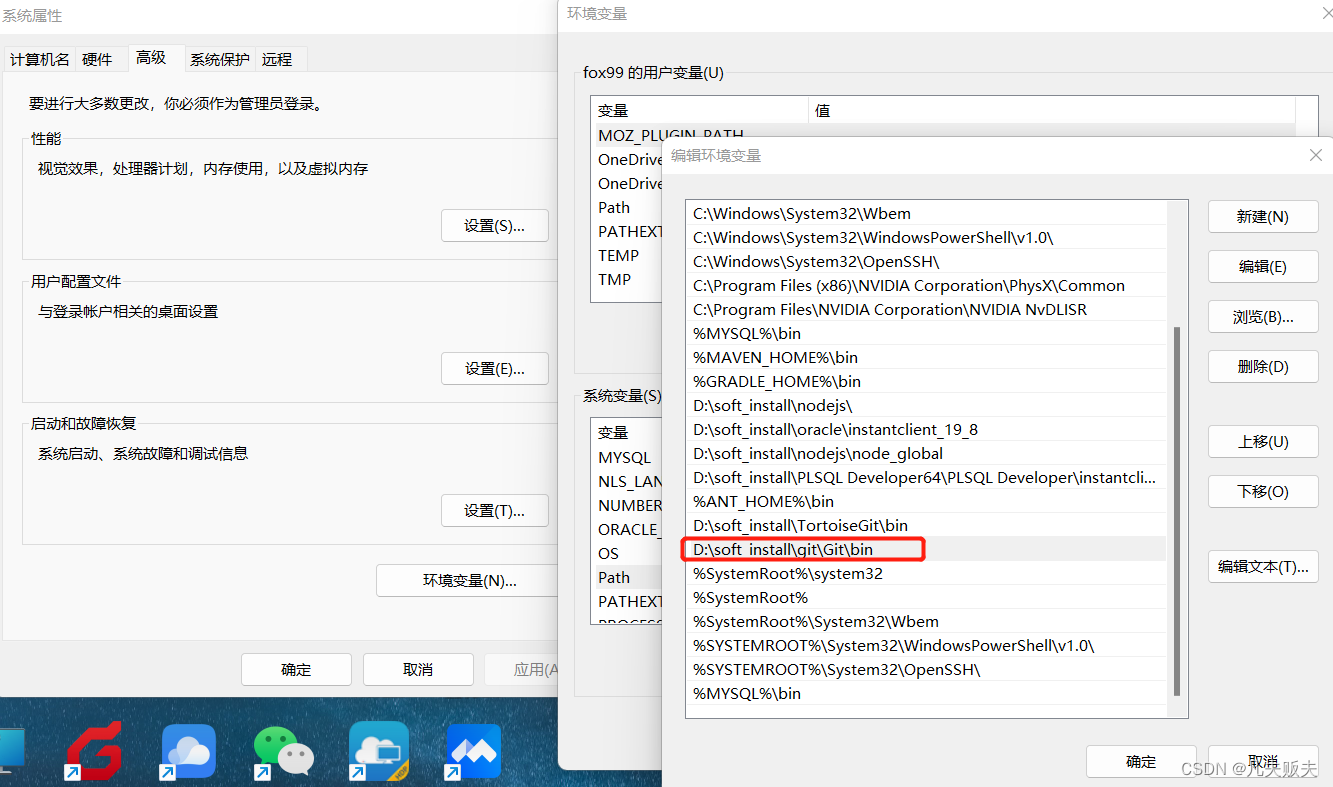The image size is (1333, 787).
Task: Select the %SystemRoot%\System32\Wbem entry
Action: pos(926,621)
